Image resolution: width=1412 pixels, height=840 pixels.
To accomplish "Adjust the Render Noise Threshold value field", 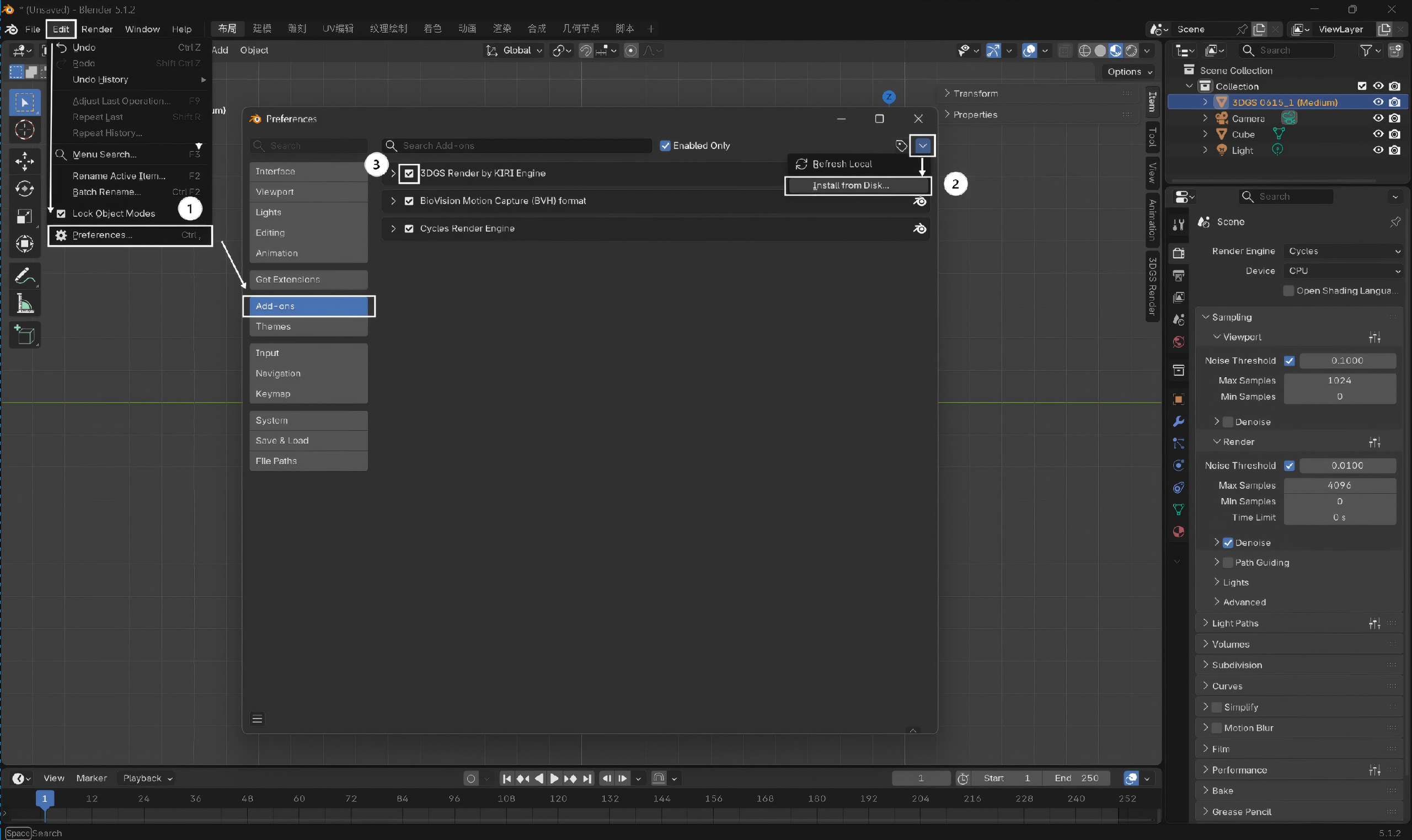I will pos(1347,466).
